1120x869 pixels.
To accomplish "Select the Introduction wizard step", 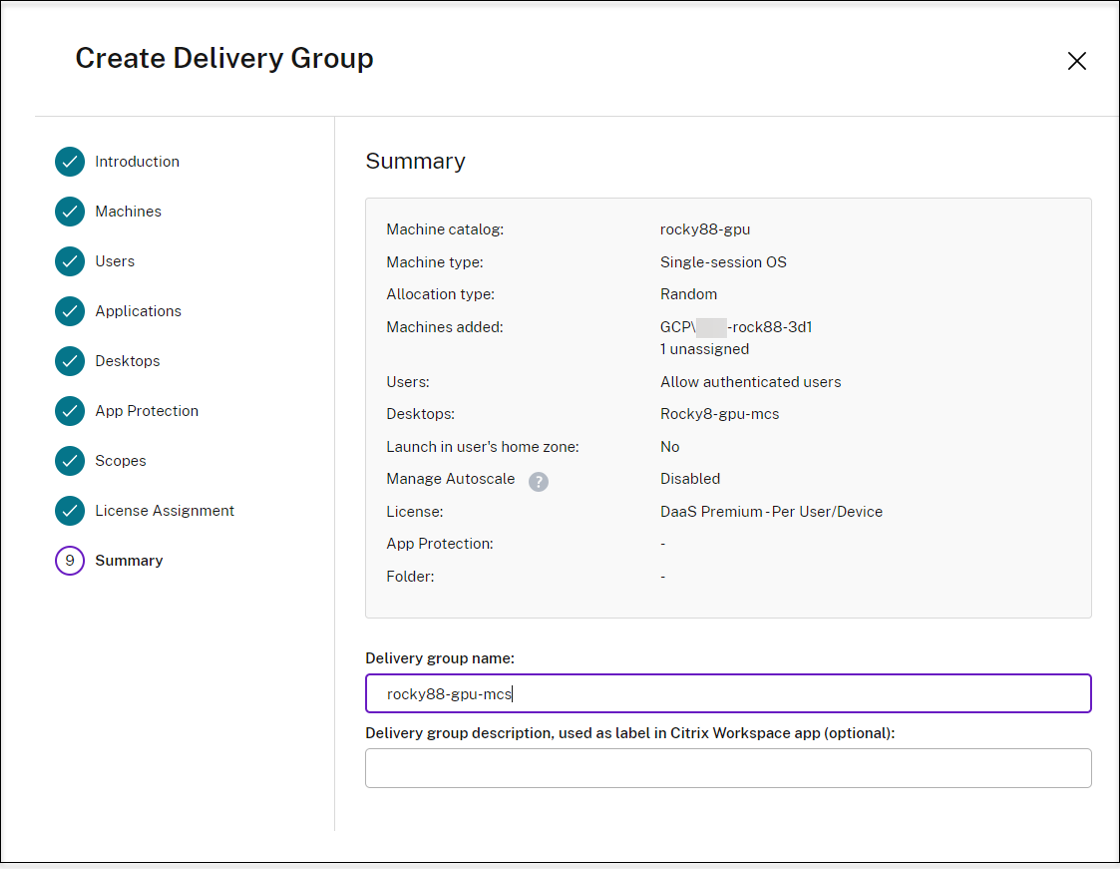I will tap(136, 161).
